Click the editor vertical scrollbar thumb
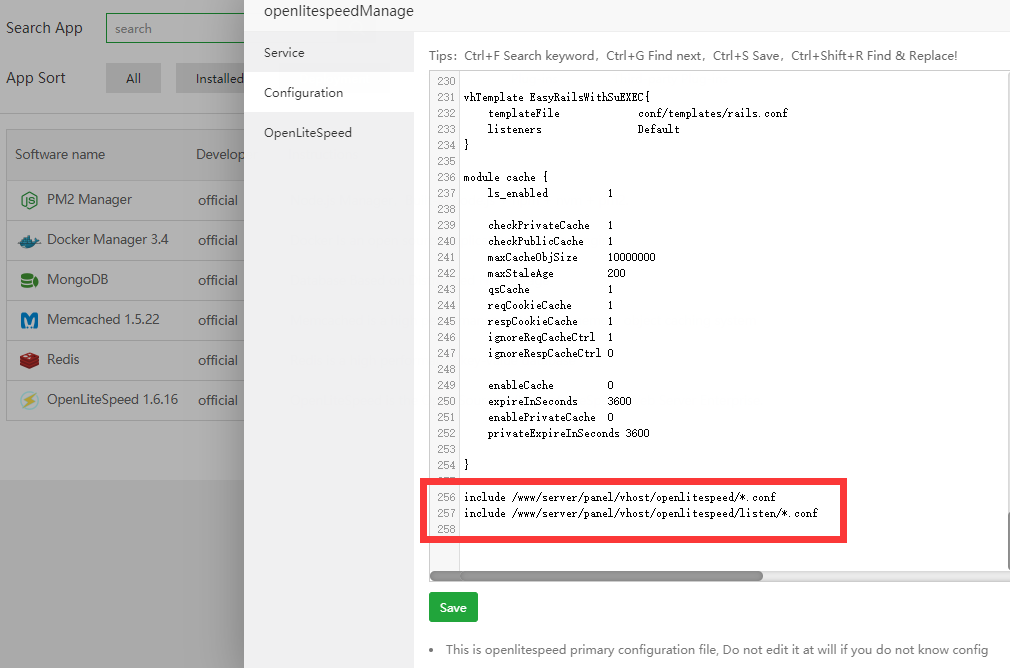Viewport: 1010px width, 668px height. [x=1007, y=541]
